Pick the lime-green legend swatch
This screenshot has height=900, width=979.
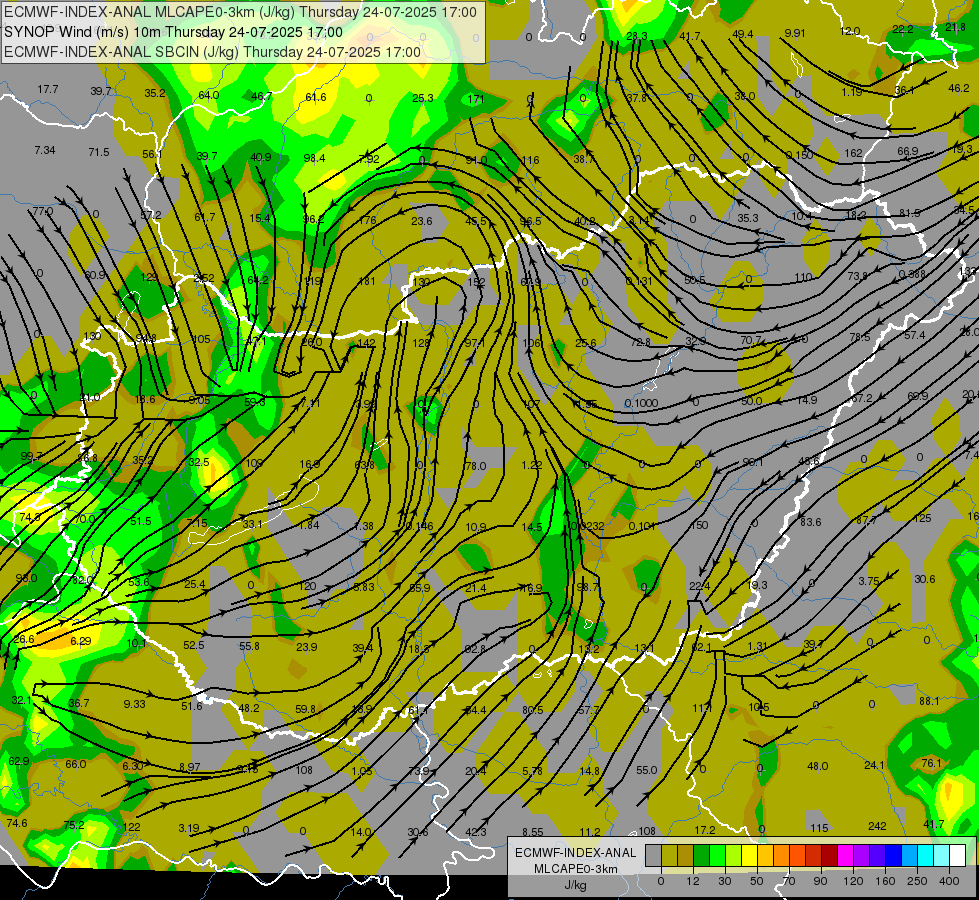pyautogui.click(x=734, y=856)
